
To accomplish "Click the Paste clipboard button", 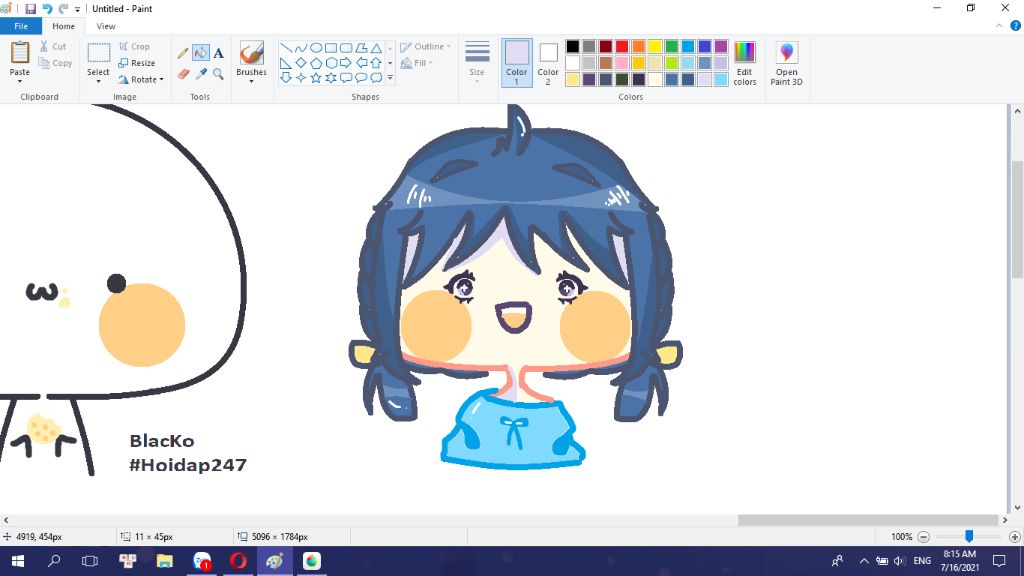I will point(20,54).
